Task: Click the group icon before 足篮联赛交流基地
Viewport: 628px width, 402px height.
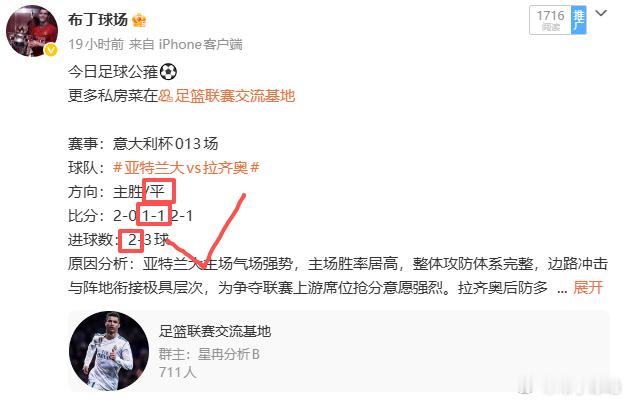Action: (x=165, y=96)
